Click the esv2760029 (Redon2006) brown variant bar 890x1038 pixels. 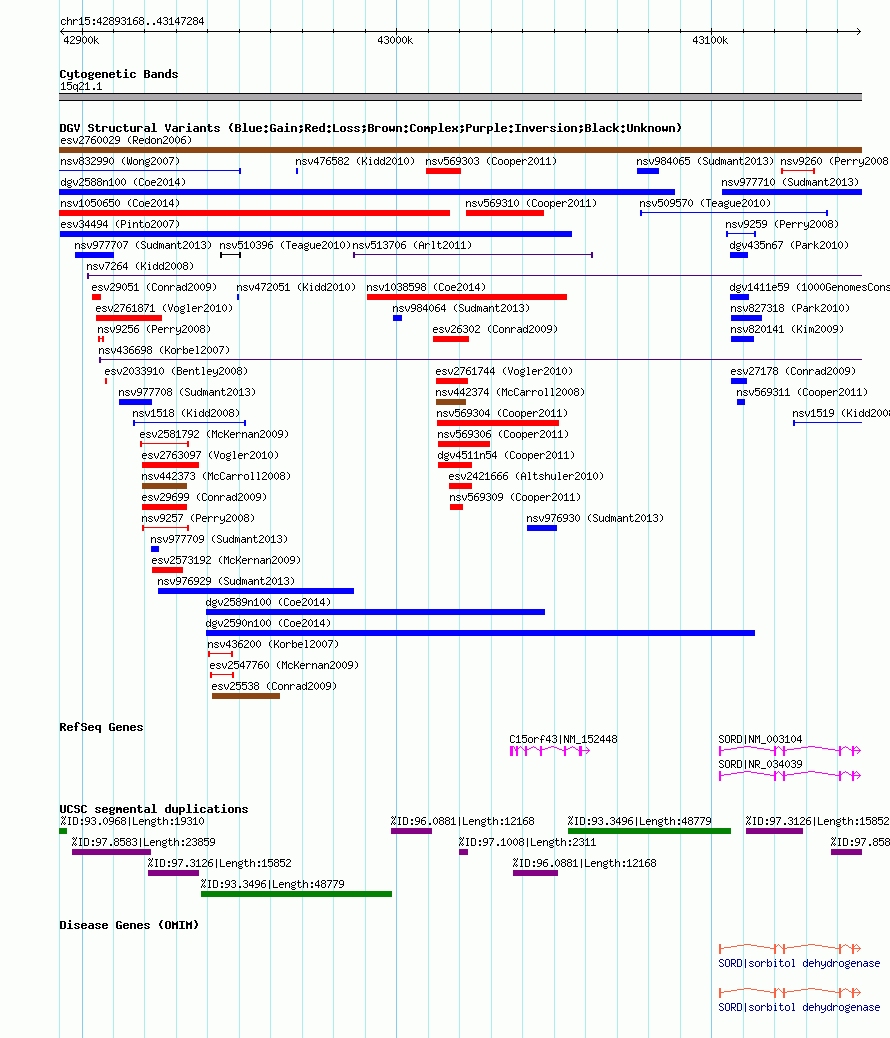point(460,150)
